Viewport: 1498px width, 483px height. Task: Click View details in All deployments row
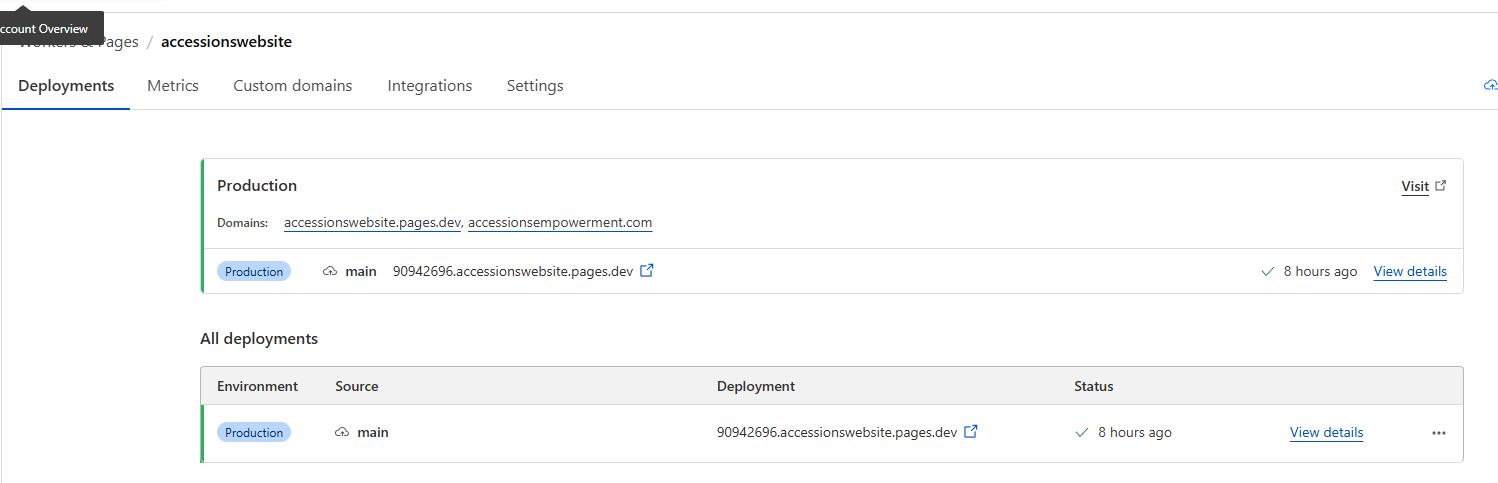tap(1326, 433)
